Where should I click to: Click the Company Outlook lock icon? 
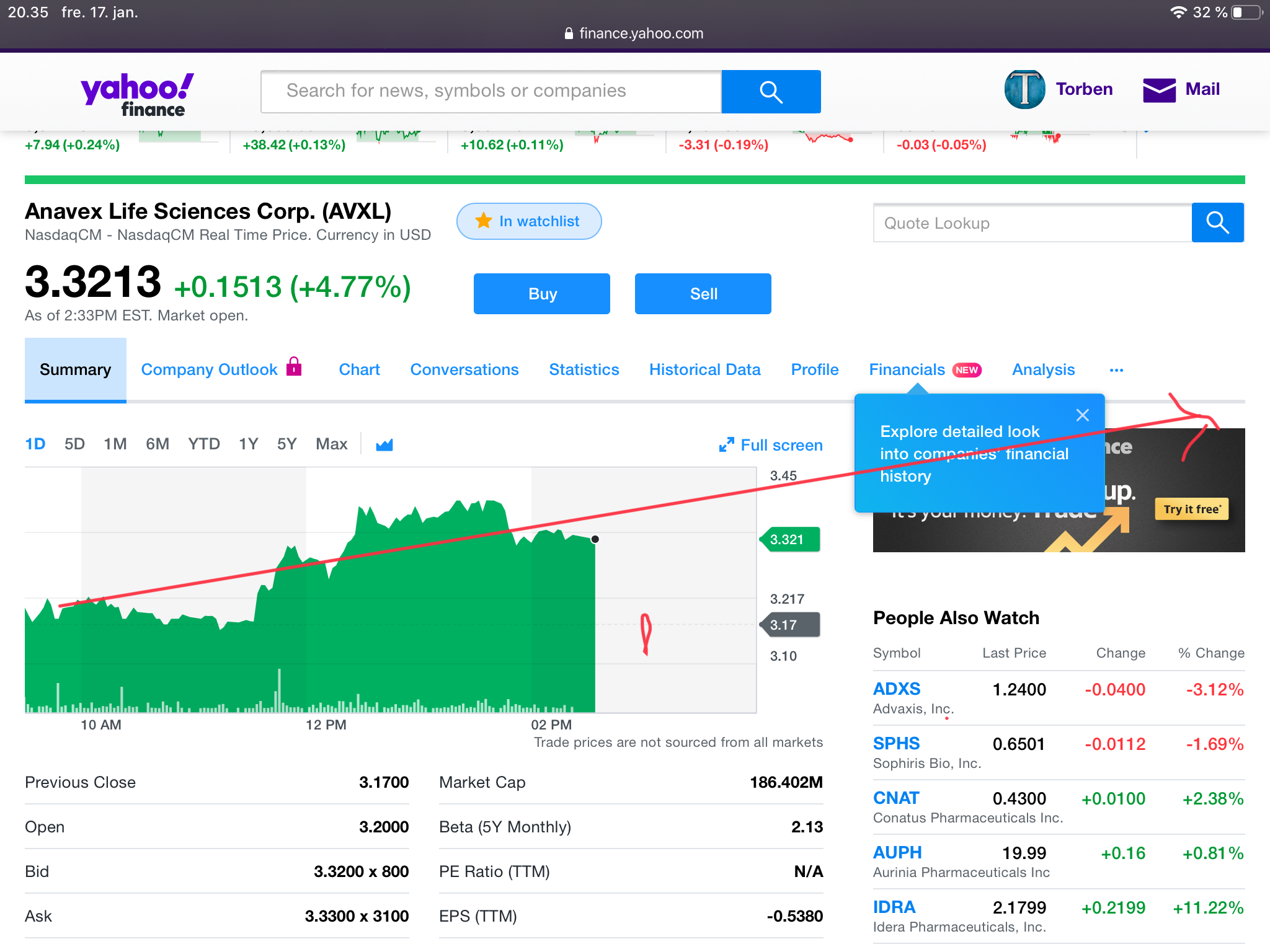294,367
